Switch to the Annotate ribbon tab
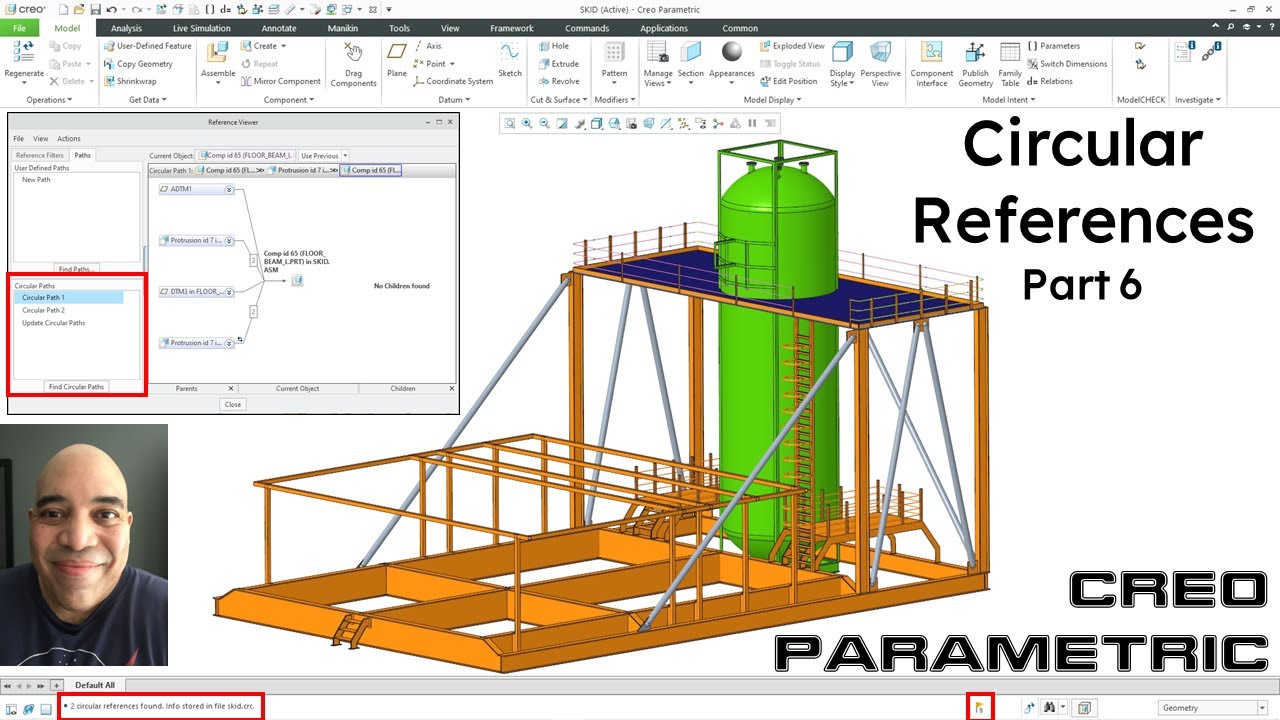 pos(279,28)
